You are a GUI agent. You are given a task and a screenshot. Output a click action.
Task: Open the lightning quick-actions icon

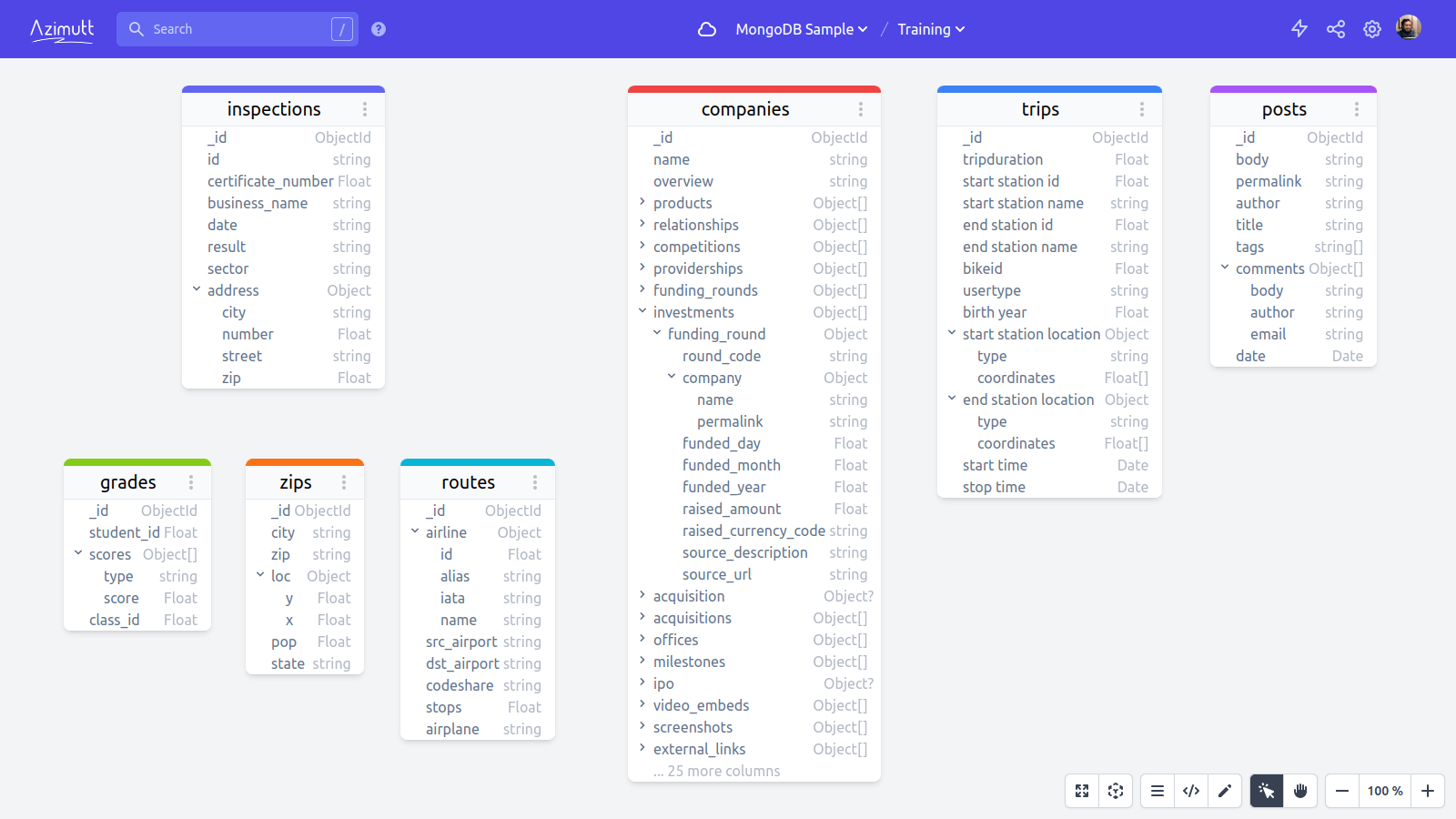pos(1299,28)
